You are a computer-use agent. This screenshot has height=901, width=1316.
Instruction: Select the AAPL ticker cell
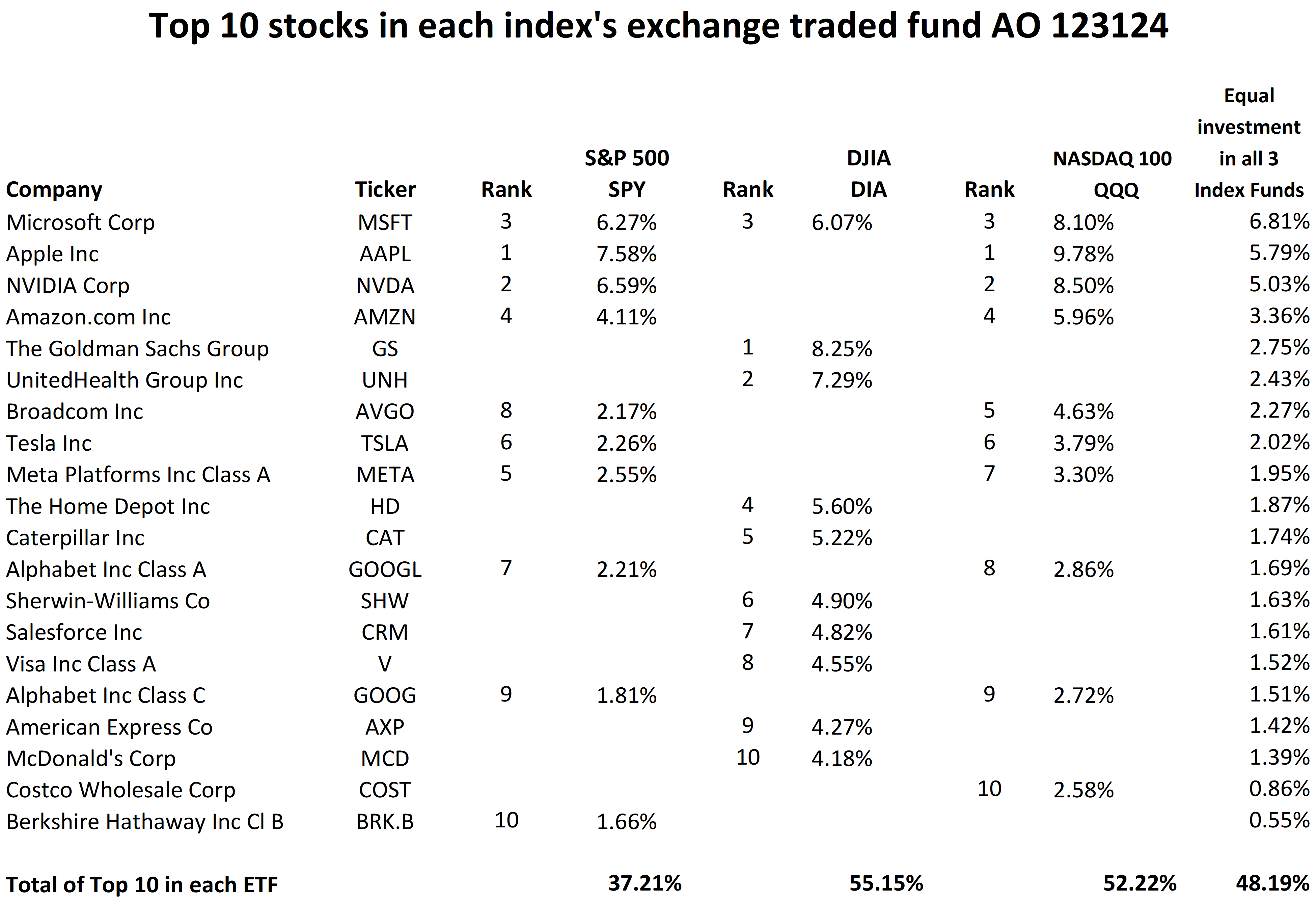(385, 254)
